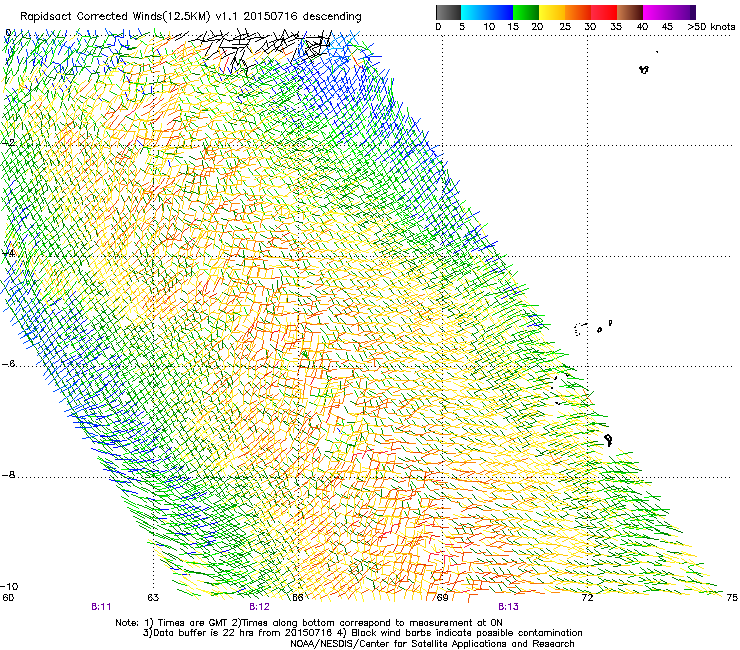Click the '5' label under the color bar
Viewport: 740px width, 650px height.
click(462, 27)
